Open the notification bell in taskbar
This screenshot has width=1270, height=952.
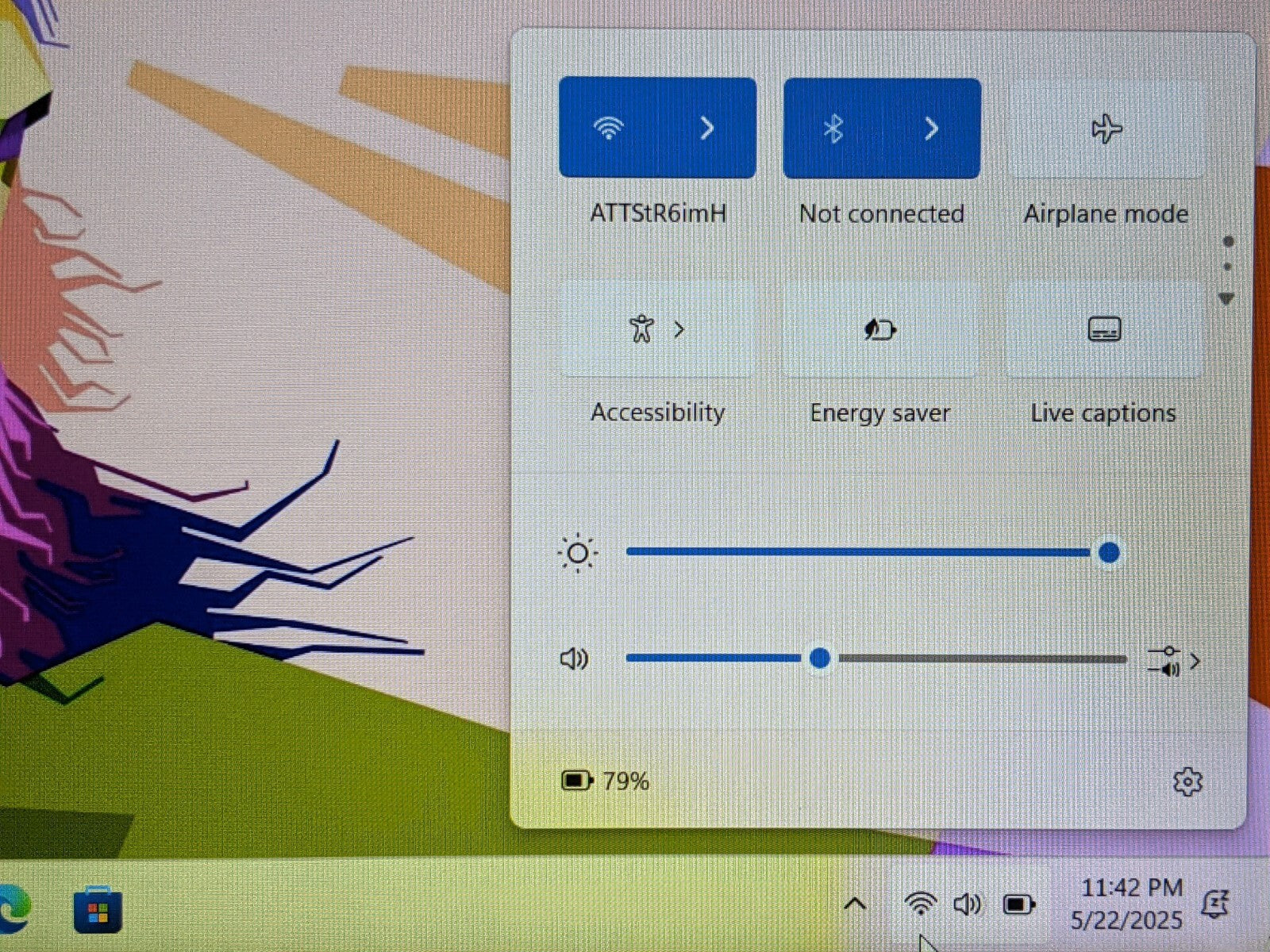[1214, 904]
